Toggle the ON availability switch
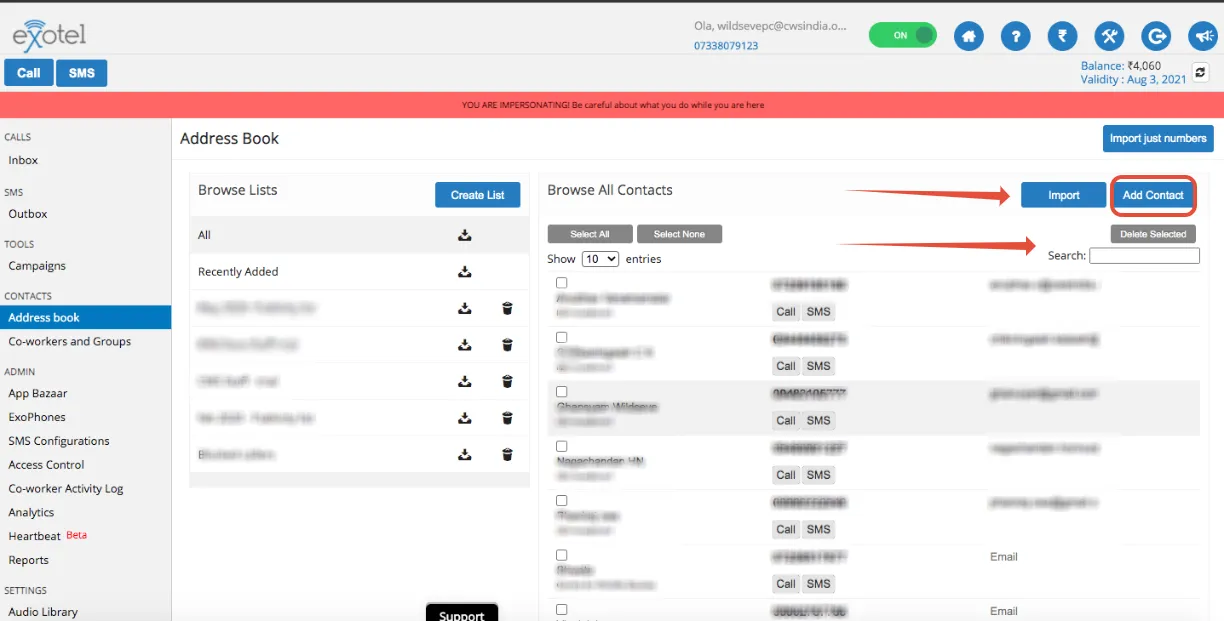 (903, 35)
